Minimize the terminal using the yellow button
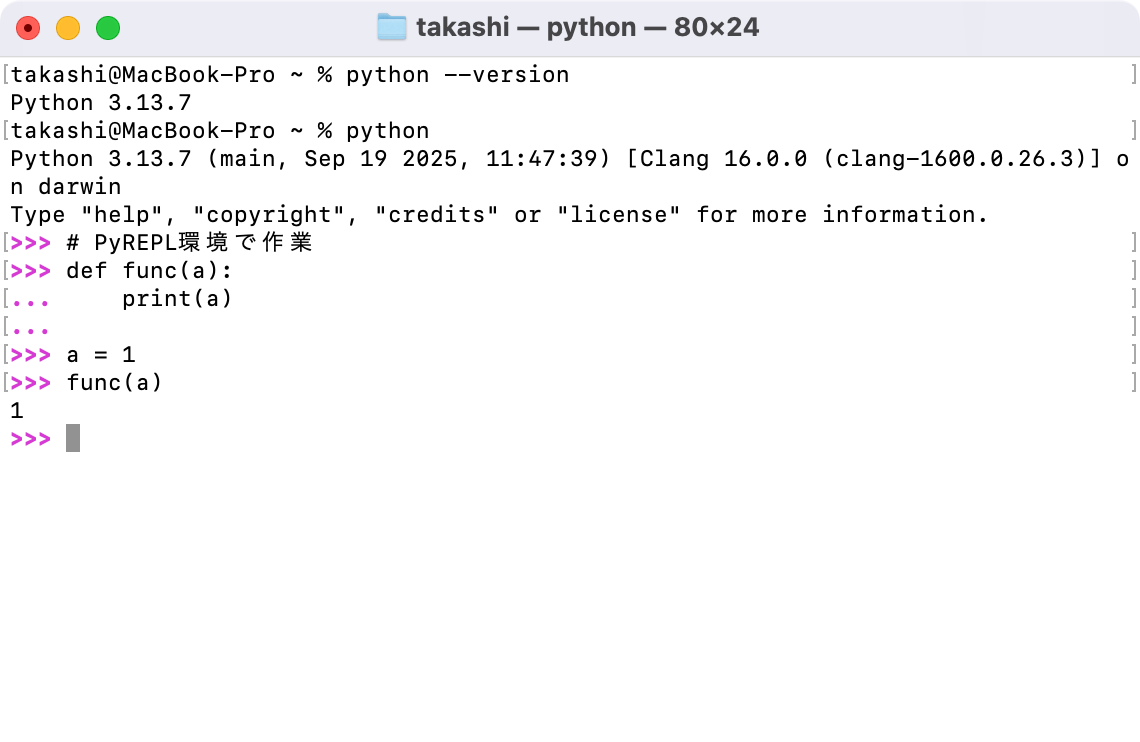 68,28
